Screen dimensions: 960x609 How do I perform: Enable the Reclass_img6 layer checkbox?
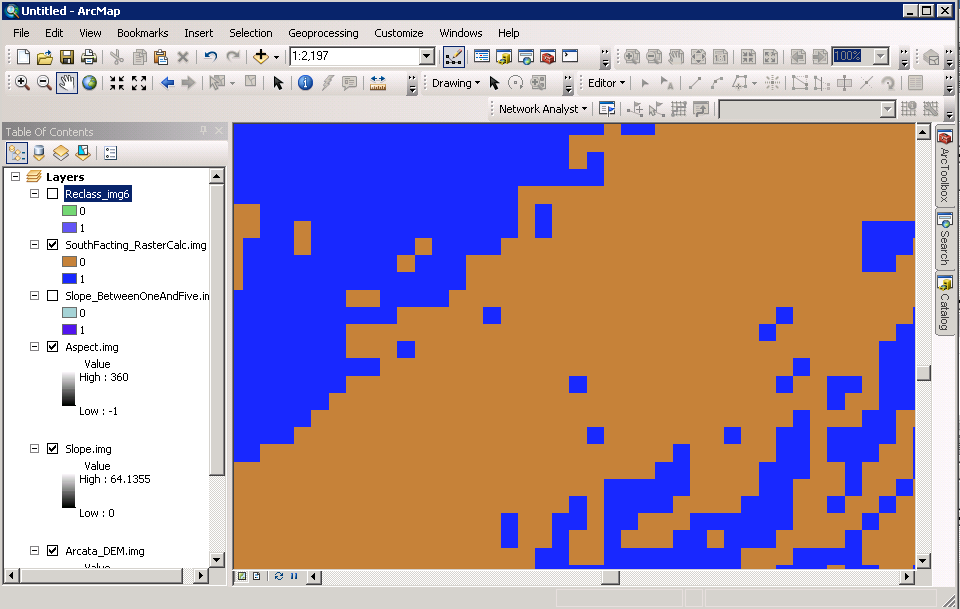[52, 194]
